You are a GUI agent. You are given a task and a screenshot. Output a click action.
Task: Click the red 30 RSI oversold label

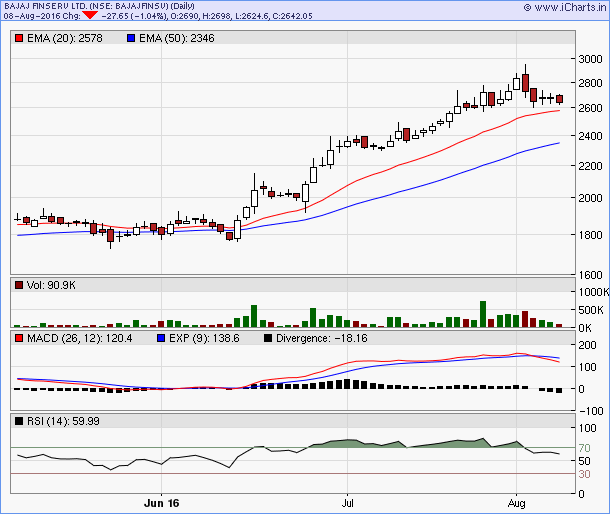584,474
